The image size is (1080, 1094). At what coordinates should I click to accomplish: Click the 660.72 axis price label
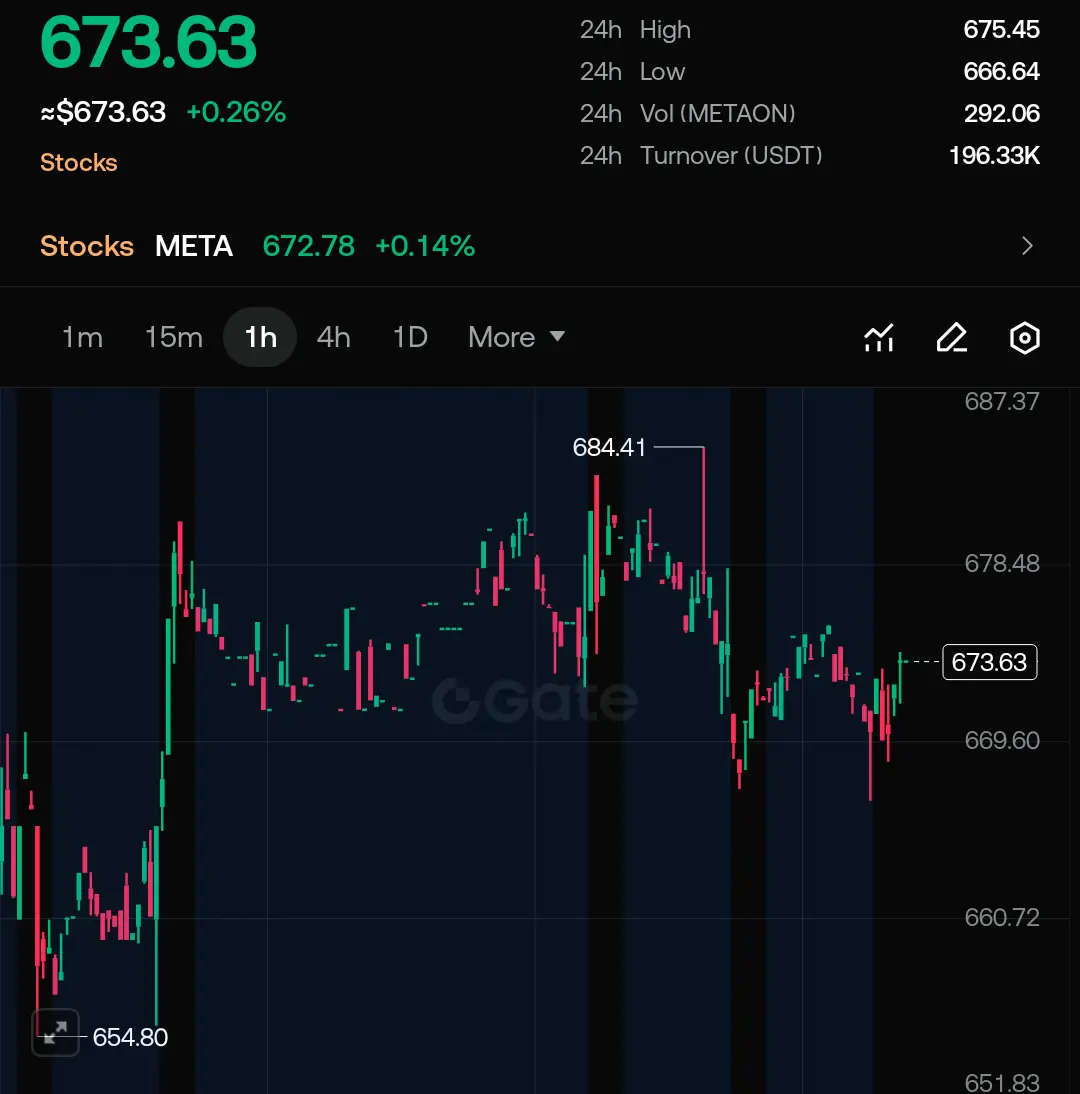[1002, 917]
